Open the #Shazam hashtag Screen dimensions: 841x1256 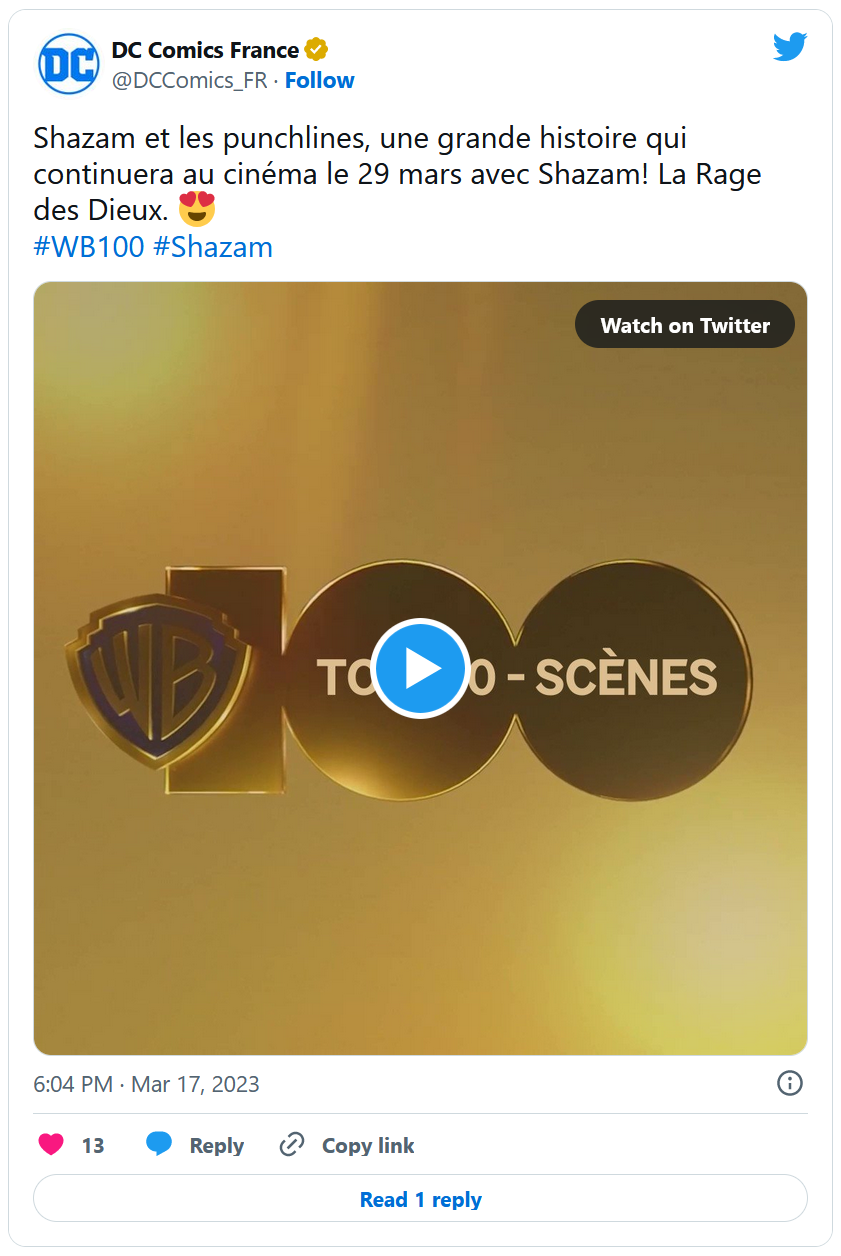pyautogui.click(x=213, y=247)
